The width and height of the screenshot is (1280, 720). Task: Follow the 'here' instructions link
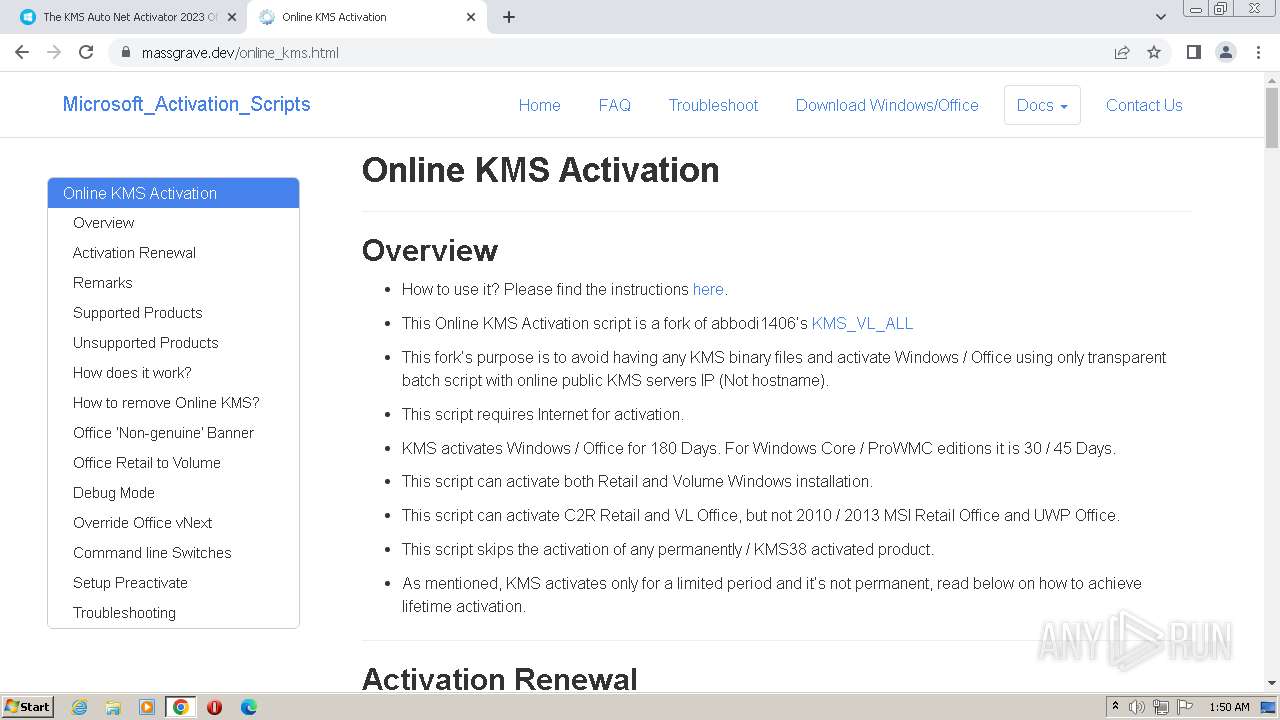[x=708, y=289]
